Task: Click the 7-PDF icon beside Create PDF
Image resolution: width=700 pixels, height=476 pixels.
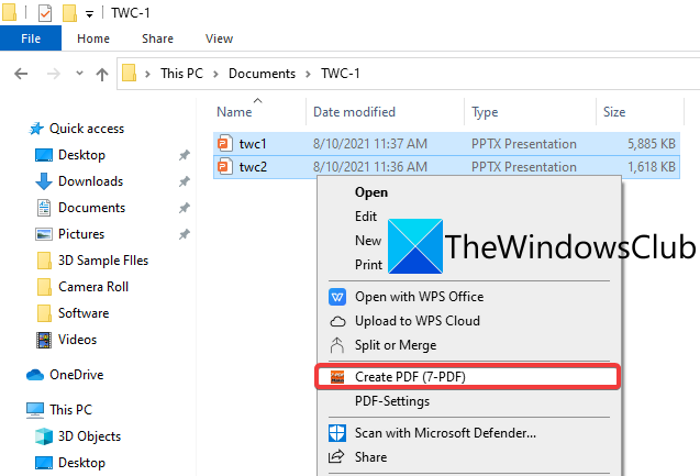Action: click(x=337, y=376)
